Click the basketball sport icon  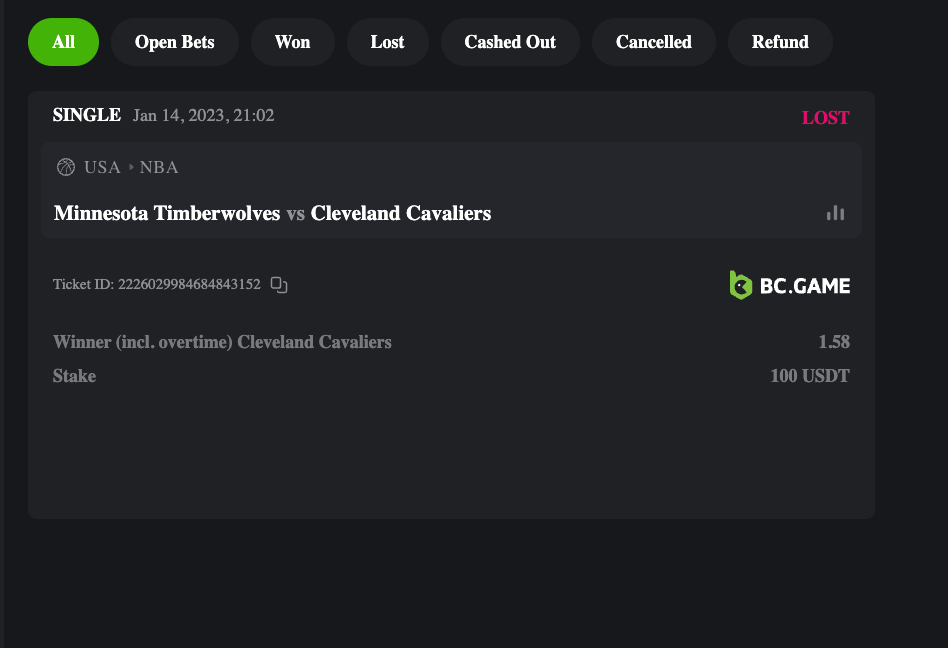66,167
